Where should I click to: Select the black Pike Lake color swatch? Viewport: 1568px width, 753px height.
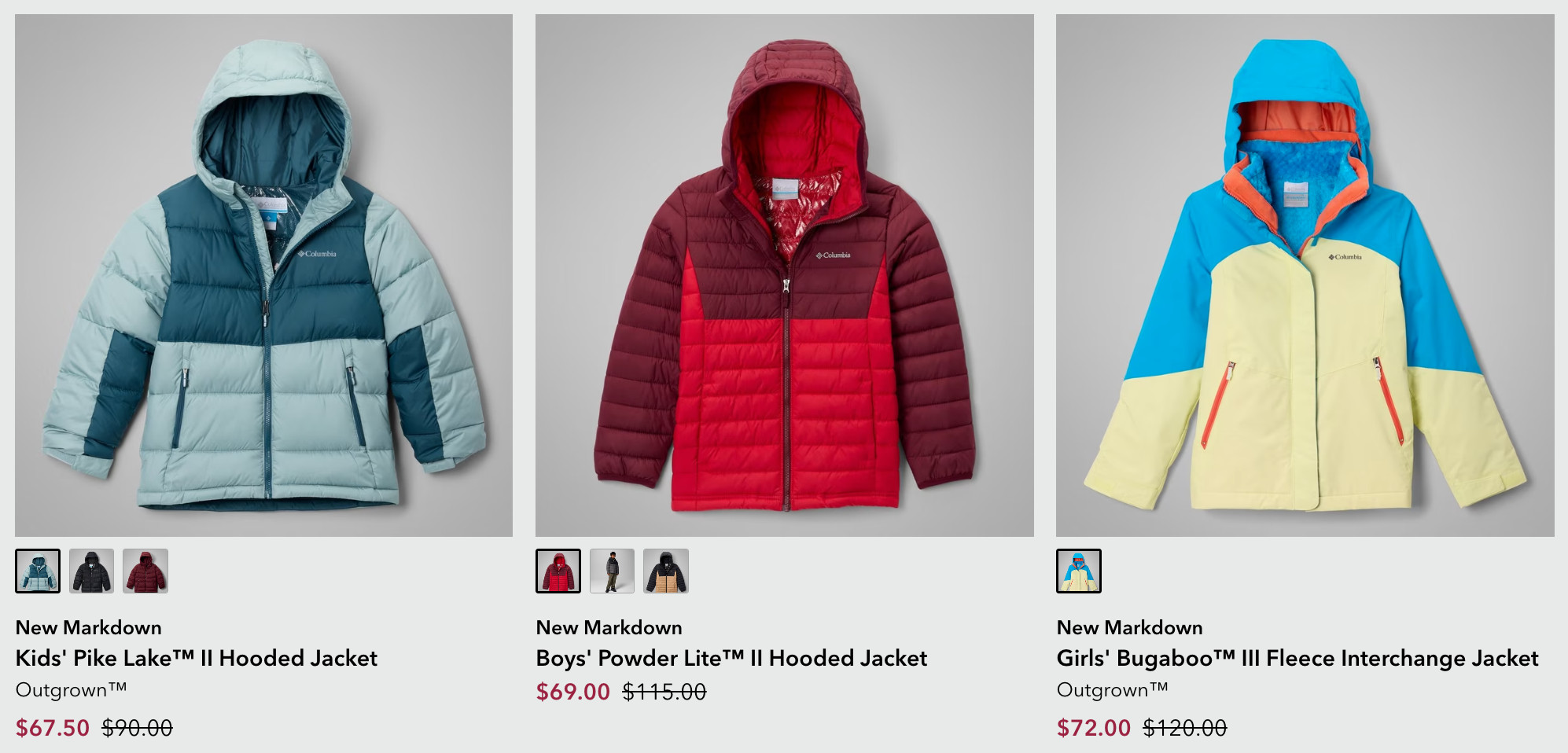[x=91, y=571]
